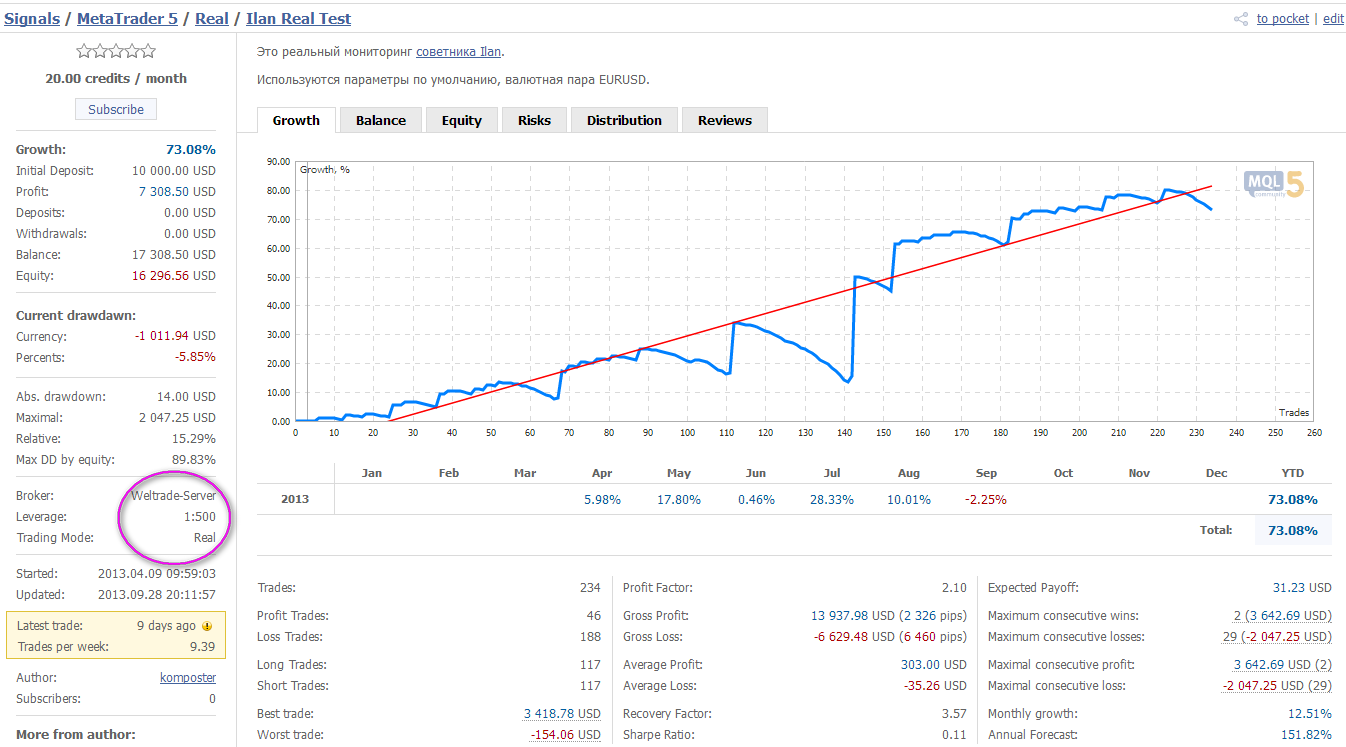Click Loss Trades count '188'
1346x747 pixels.
click(591, 637)
